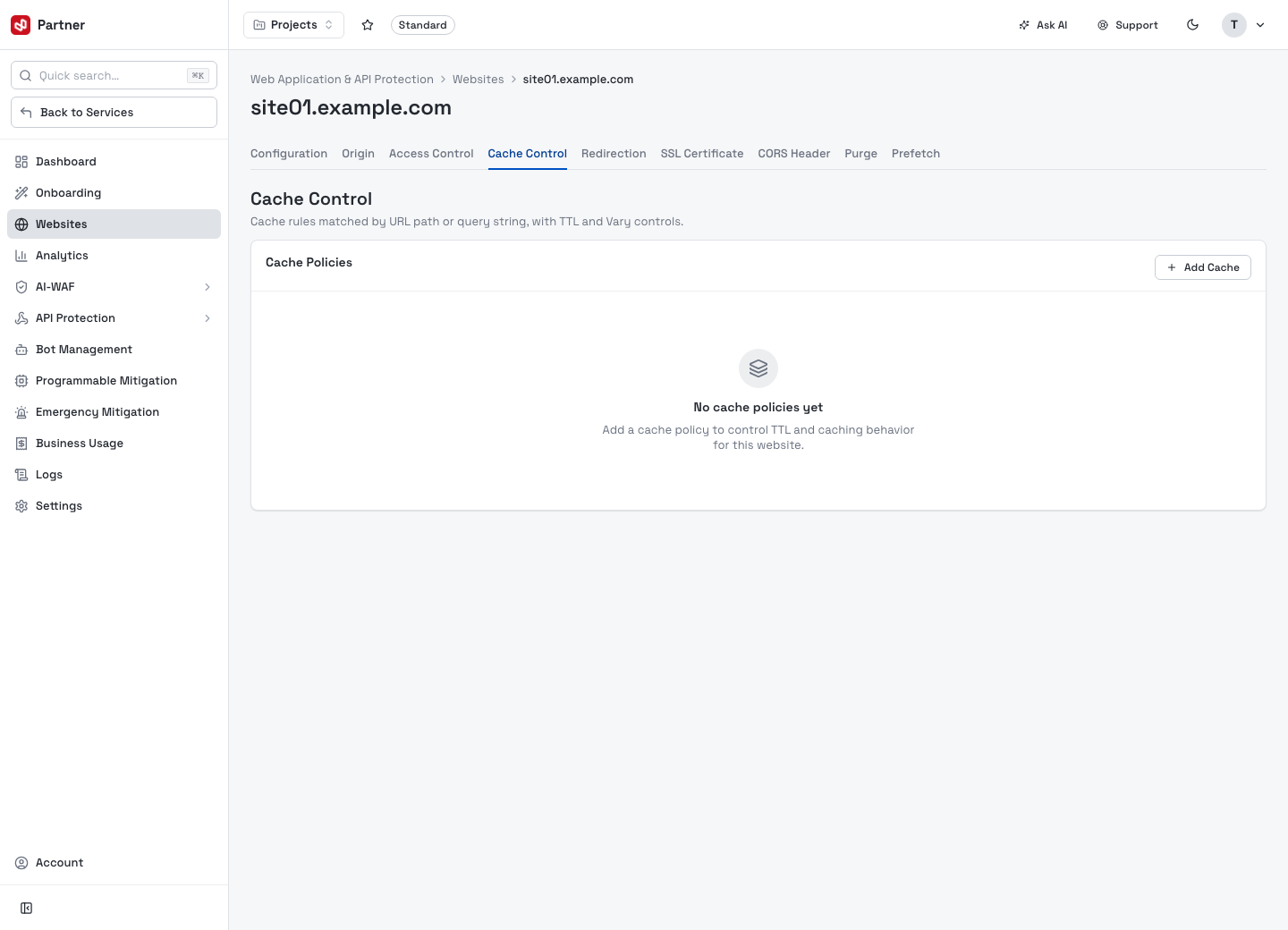Screen dimensions: 1288x930
Task: Click the Add Cache button
Action: (1203, 267)
